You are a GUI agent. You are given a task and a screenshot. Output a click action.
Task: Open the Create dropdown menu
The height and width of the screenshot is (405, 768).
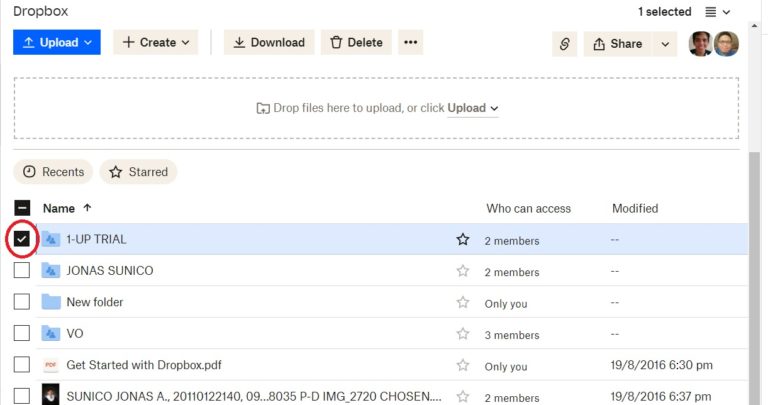[156, 43]
